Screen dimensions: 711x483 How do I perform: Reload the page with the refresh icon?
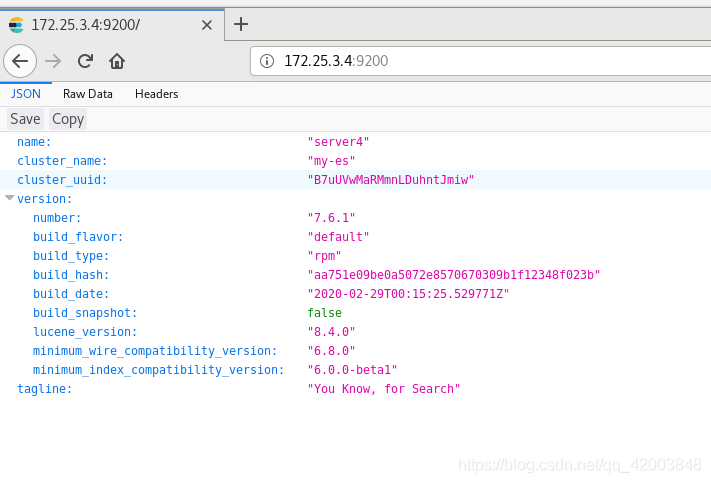pyautogui.click(x=85, y=61)
